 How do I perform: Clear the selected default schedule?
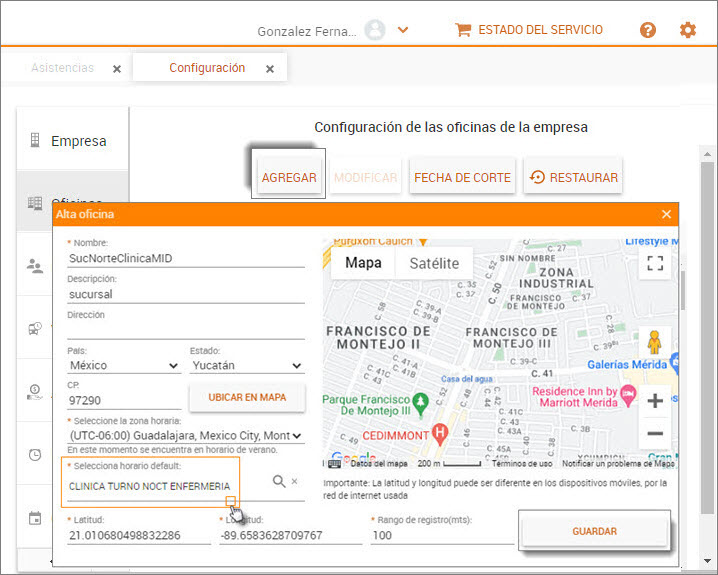point(295,481)
